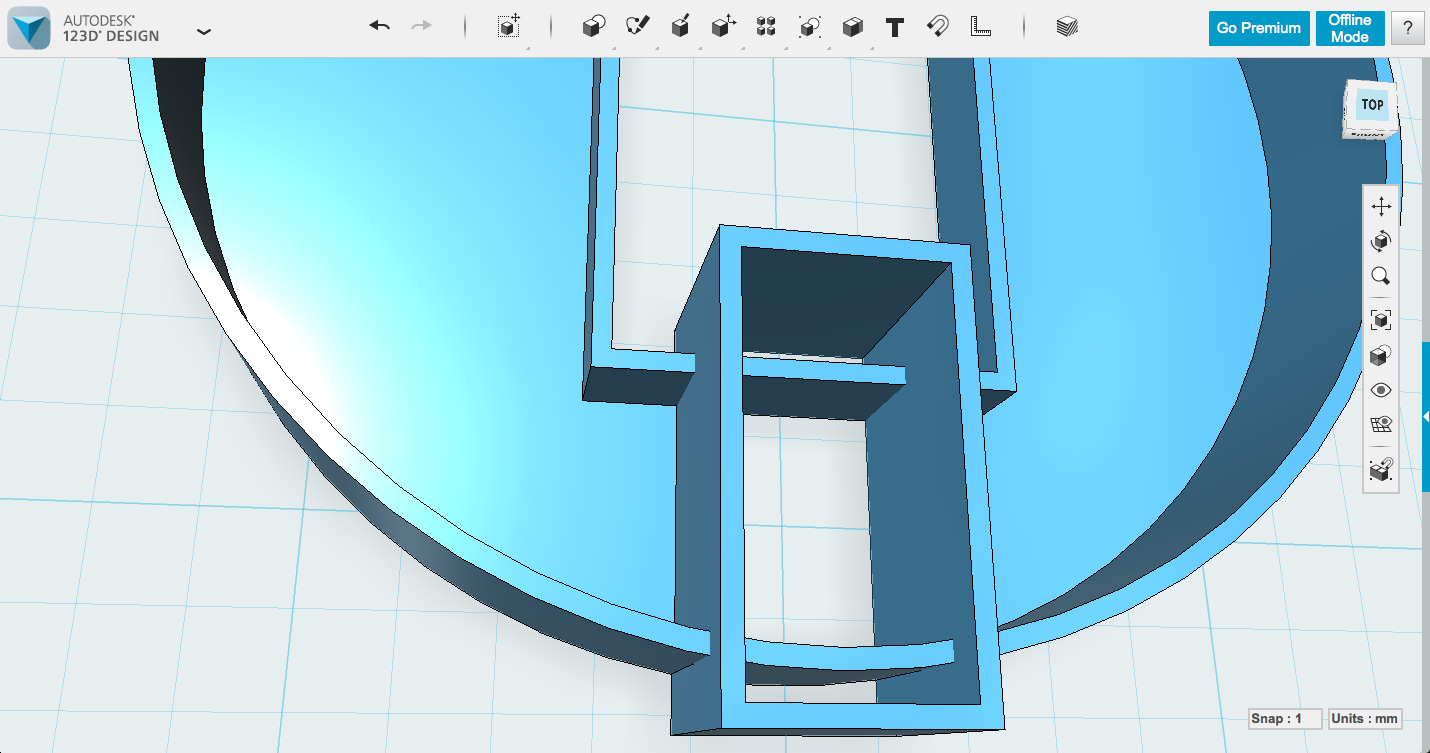This screenshot has width=1430, height=753.
Task: Use the Zoom magnifier in the right sidebar
Action: [1381, 276]
